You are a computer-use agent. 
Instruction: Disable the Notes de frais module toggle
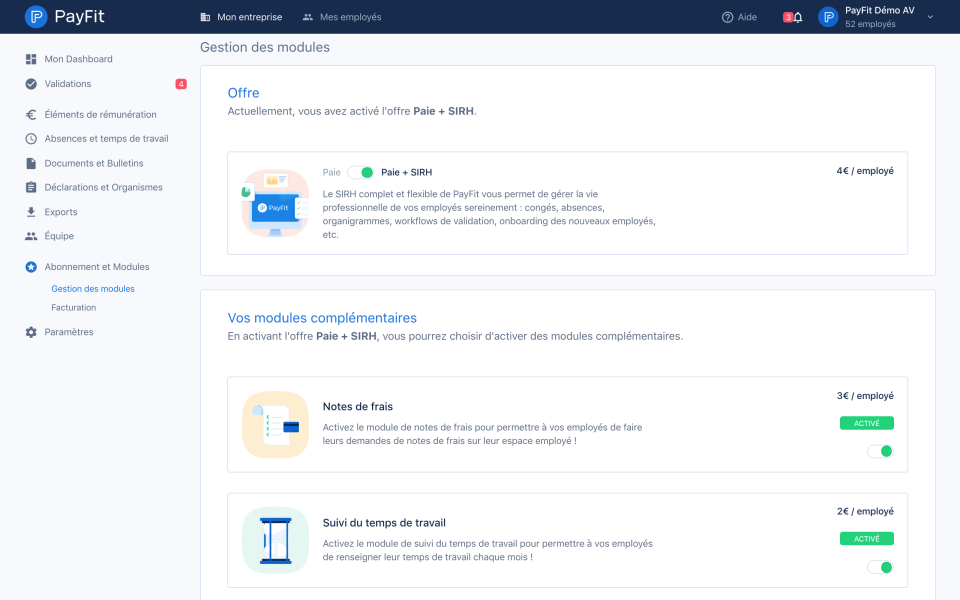pyautogui.click(x=880, y=451)
